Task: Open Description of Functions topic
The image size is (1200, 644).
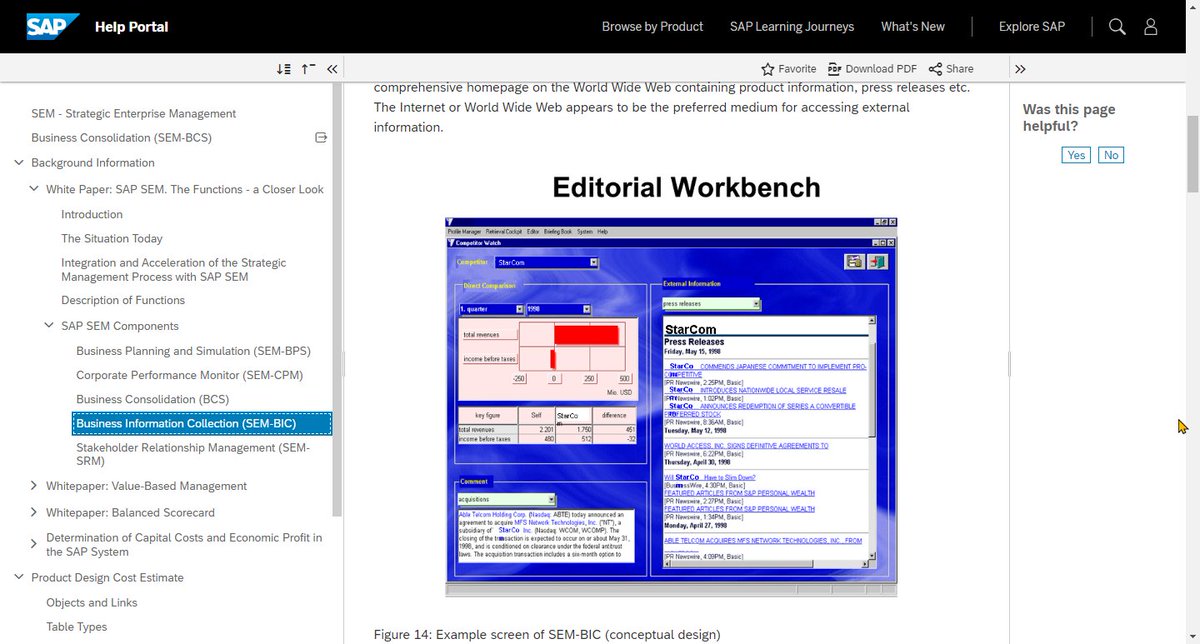Action: (x=123, y=300)
